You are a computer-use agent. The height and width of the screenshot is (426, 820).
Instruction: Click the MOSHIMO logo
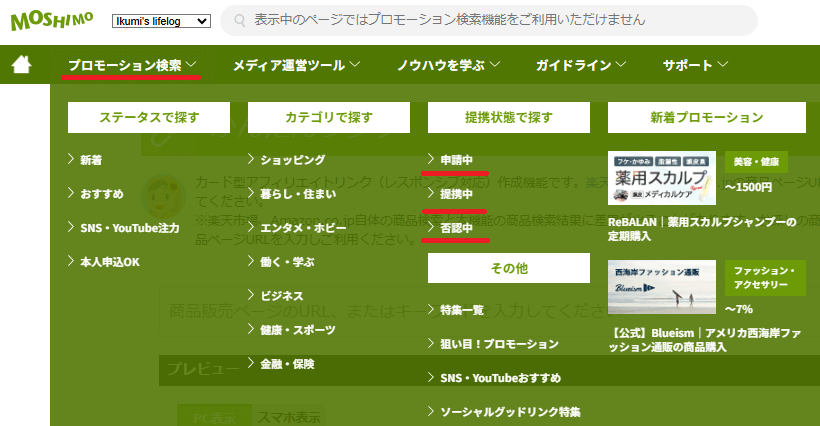(52, 20)
